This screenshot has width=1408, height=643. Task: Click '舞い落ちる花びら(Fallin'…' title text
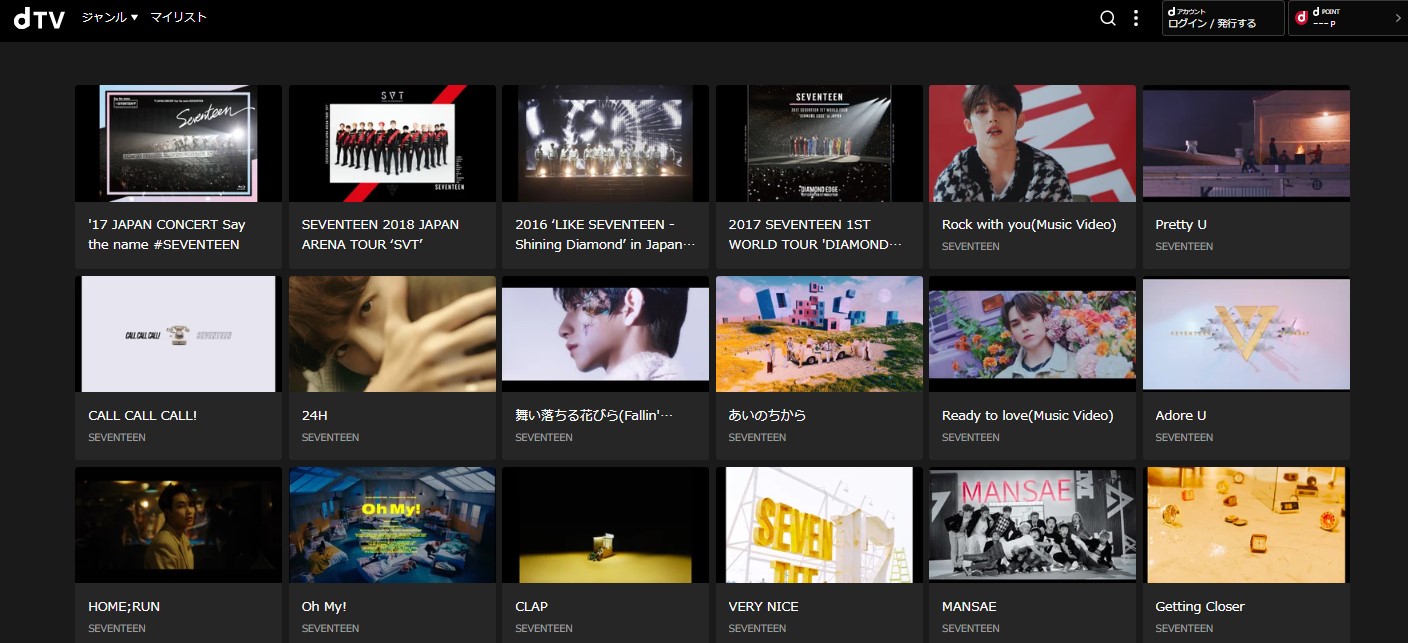pos(594,415)
